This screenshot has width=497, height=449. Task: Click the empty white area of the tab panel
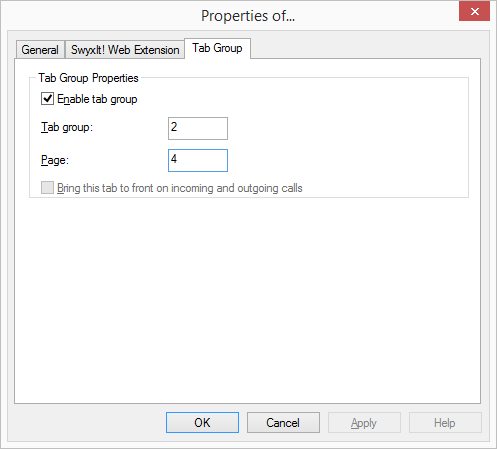point(247,300)
